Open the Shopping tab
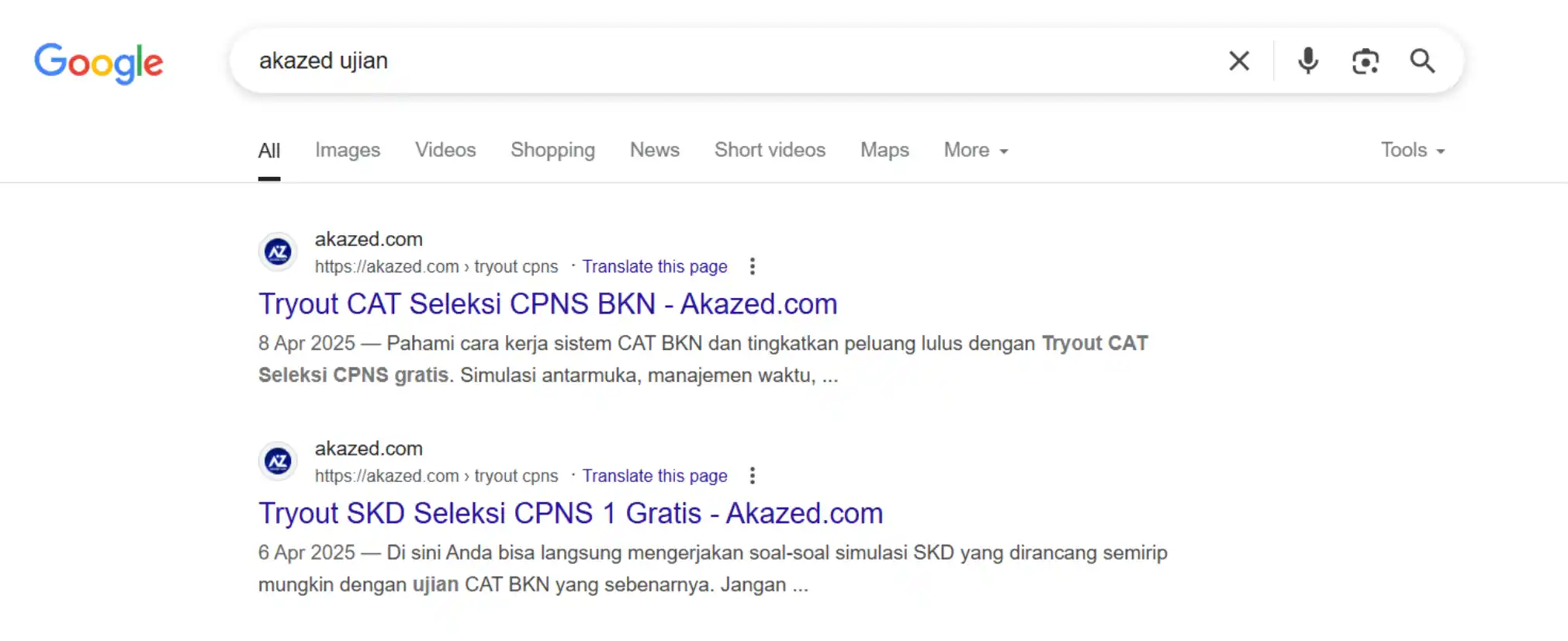This screenshot has height=641, width=1568. pos(552,150)
